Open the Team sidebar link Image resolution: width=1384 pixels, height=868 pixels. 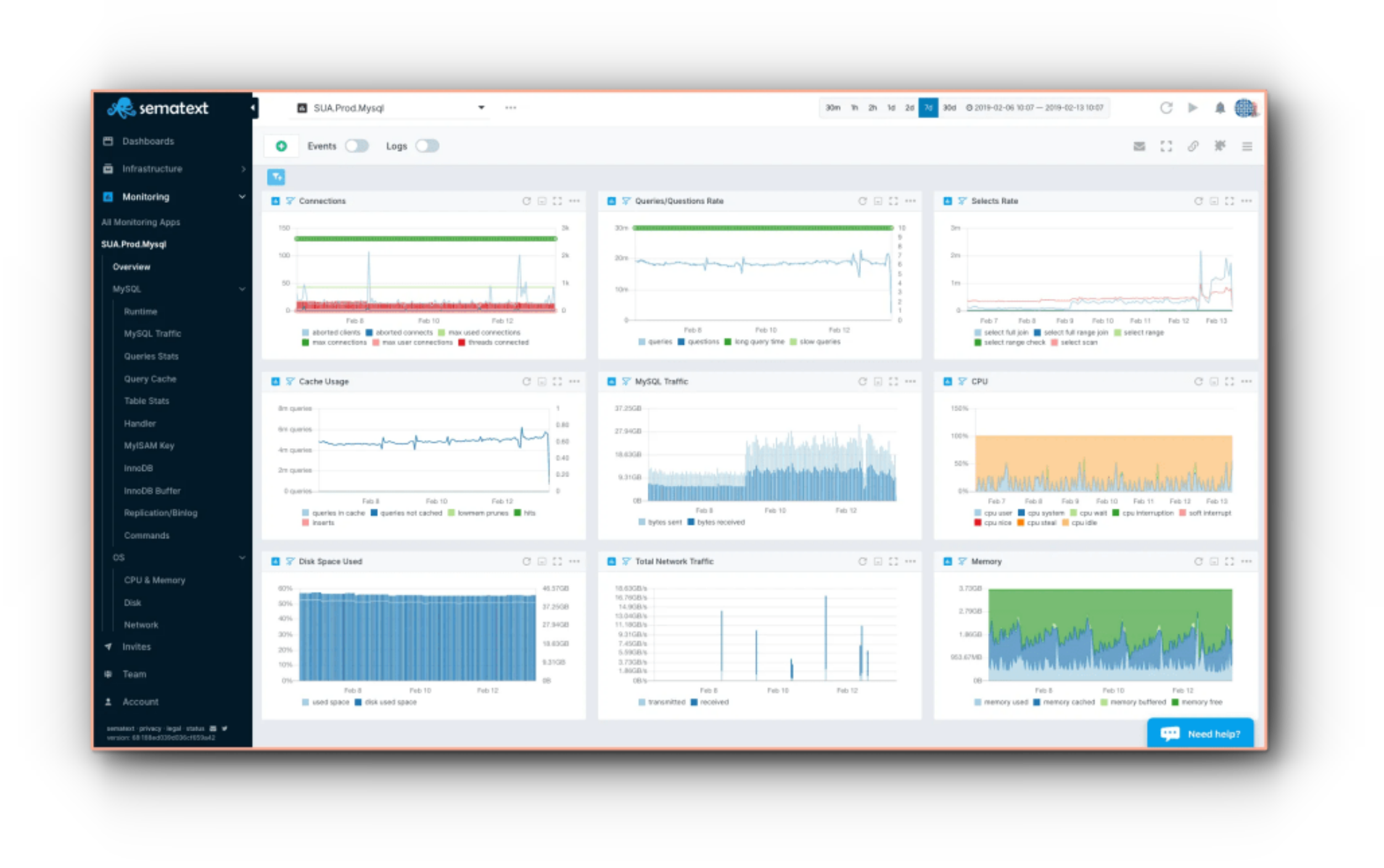134,674
